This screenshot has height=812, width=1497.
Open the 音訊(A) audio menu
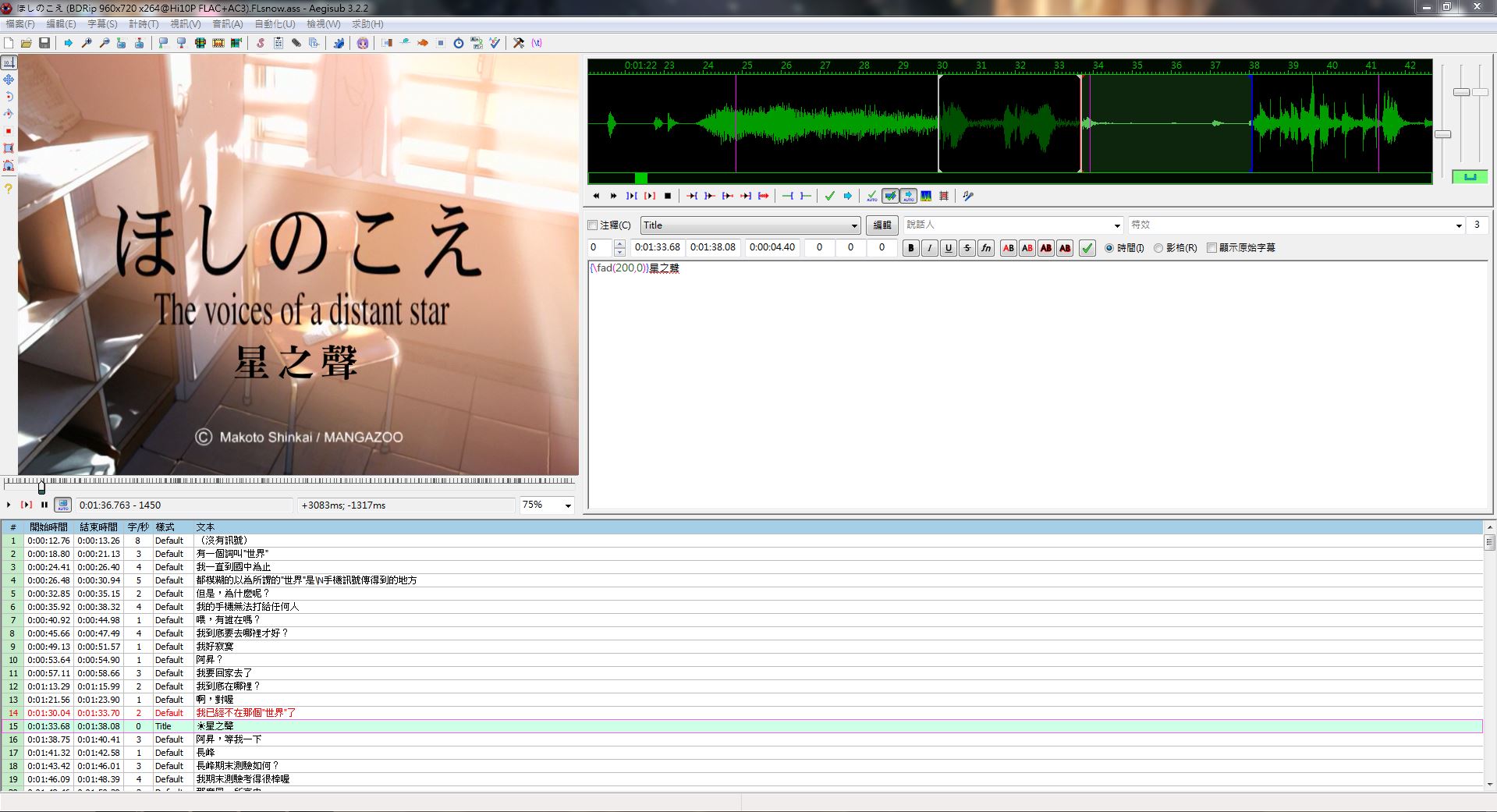228,24
